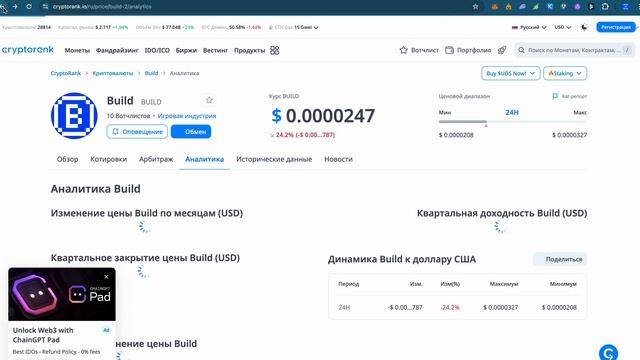The height and width of the screenshot is (360, 640).
Task: Click the browser forward arrow
Action: click(x=15, y=7)
